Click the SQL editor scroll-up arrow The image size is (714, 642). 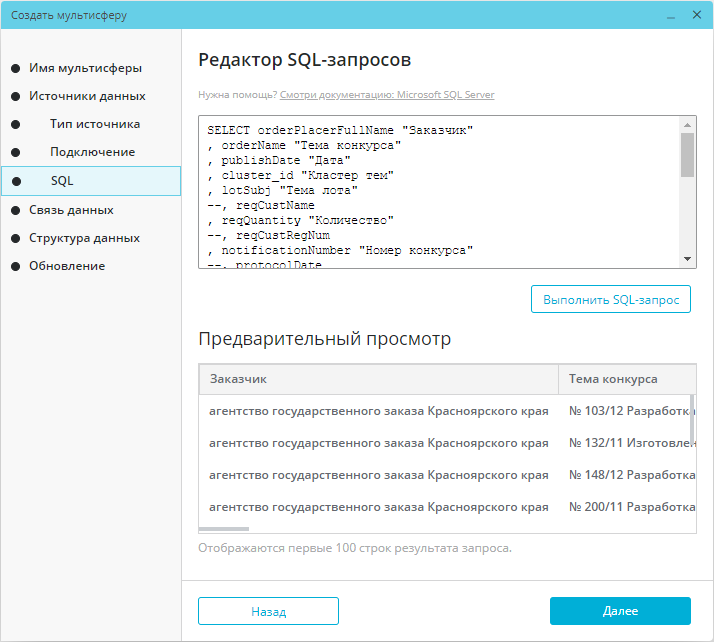[688, 124]
